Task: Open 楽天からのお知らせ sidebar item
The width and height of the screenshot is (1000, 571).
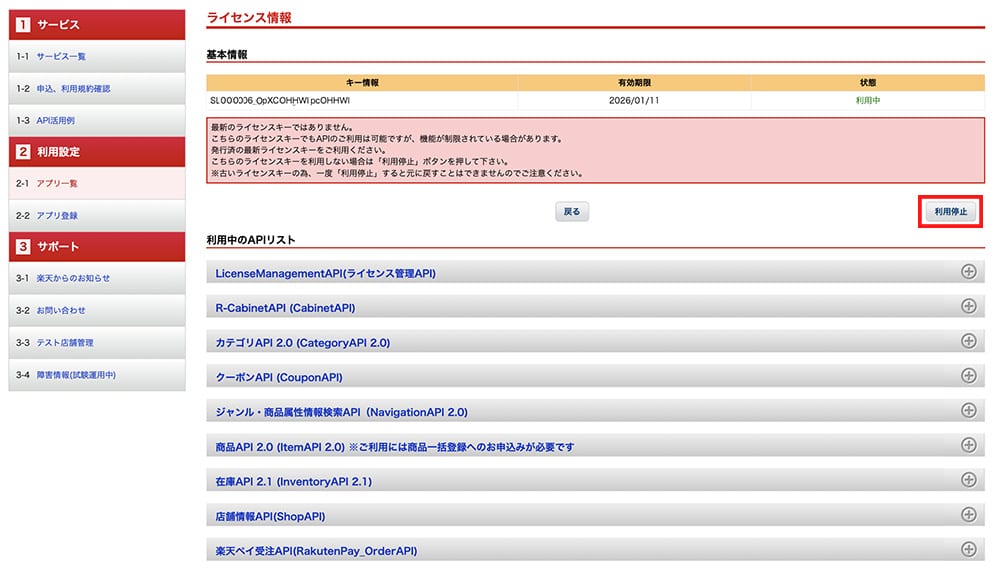Action: click(x=73, y=278)
